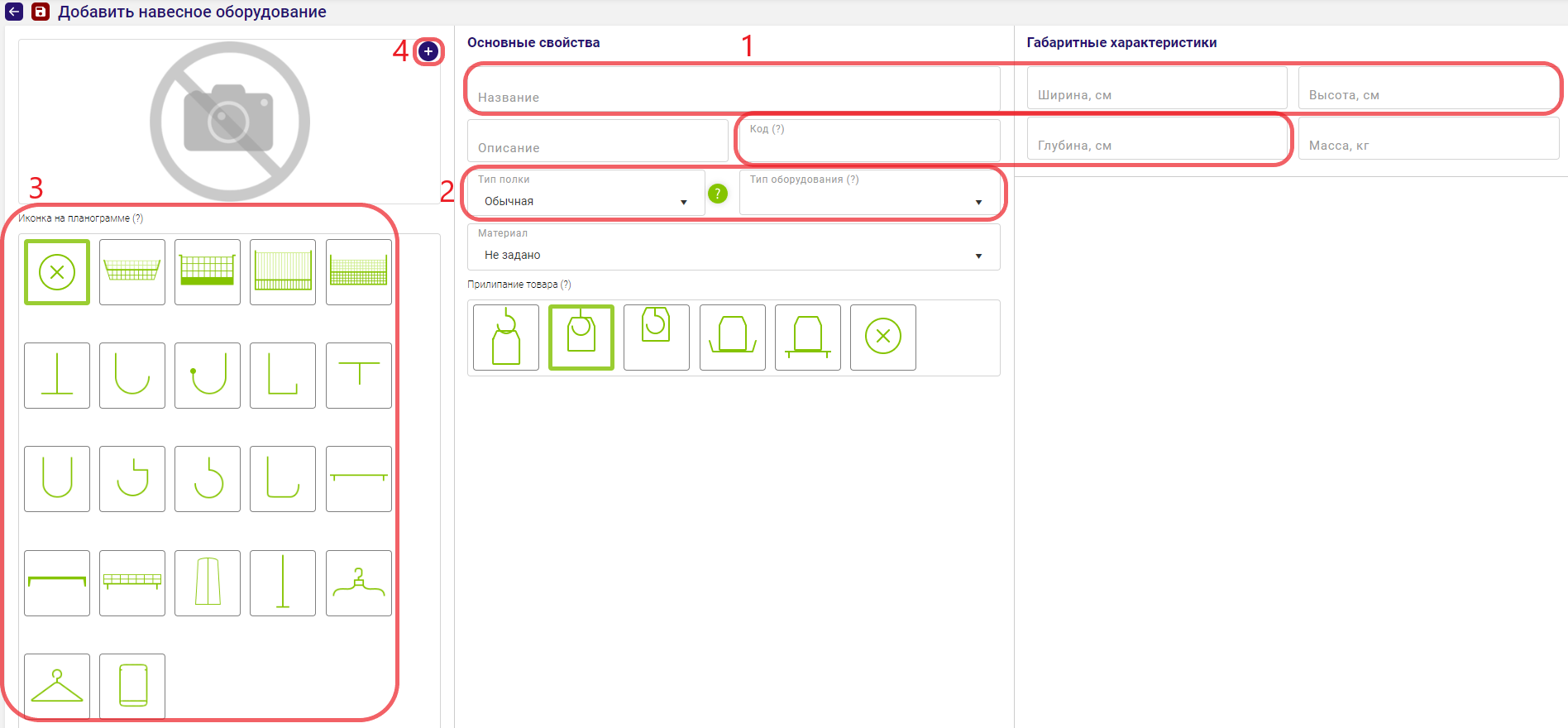Viewport: 1568px width, 728px height.
Task: Select the inverted-T stand planogram icon
Action: (x=57, y=376)
